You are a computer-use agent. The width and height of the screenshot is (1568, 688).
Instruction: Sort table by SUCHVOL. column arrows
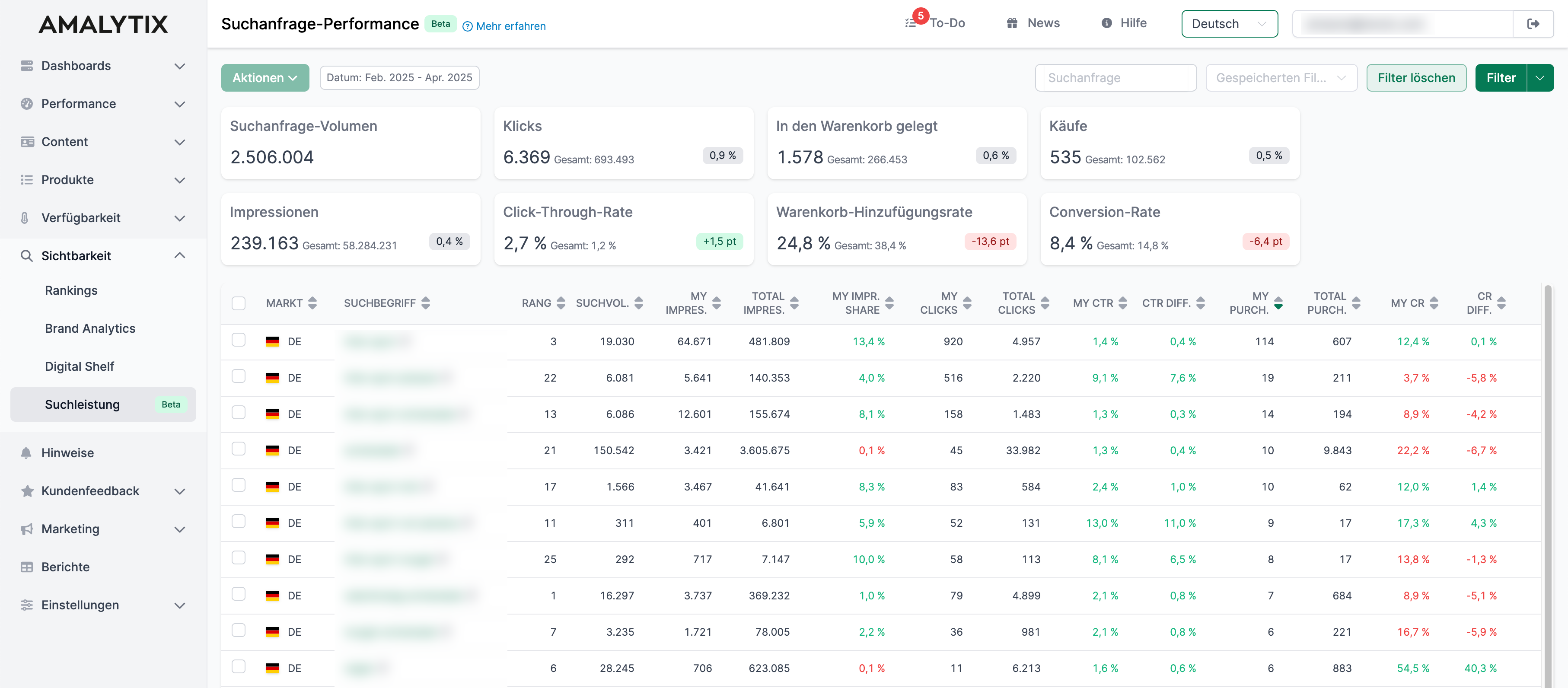[x=638, y=303]
